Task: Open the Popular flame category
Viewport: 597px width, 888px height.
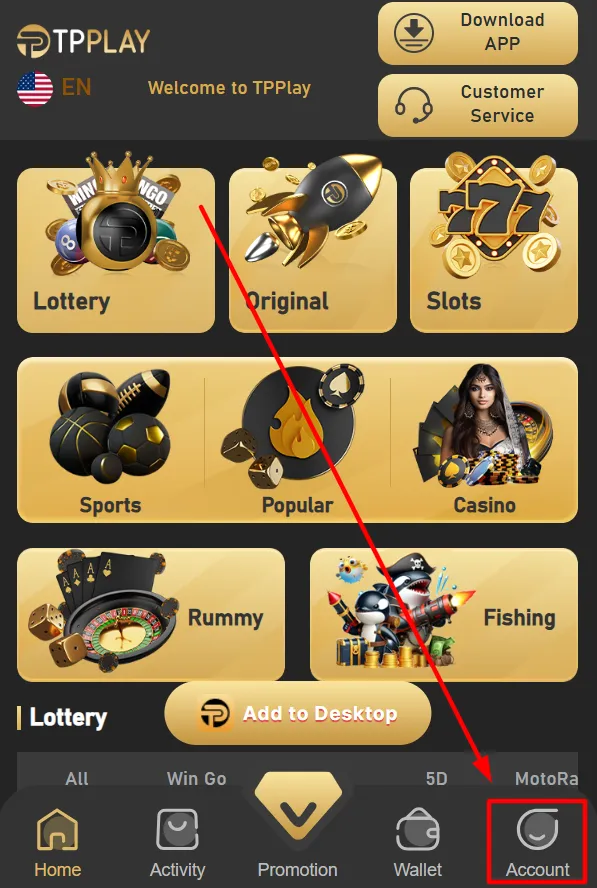Action: click(297, 439)
